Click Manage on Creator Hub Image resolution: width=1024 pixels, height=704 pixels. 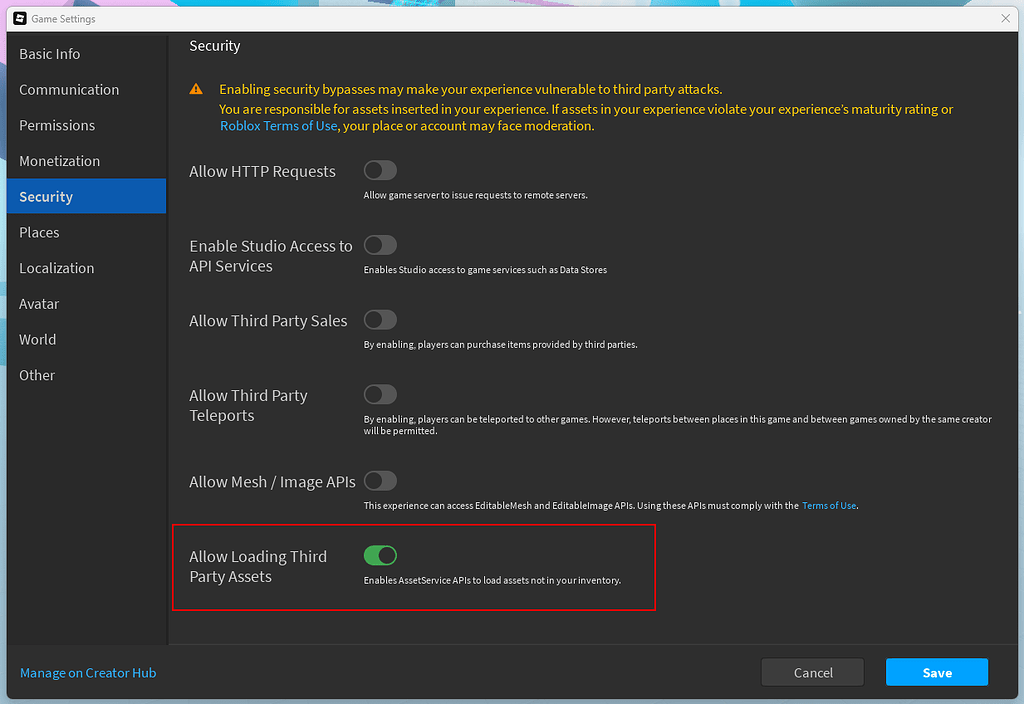coord(88,672)
